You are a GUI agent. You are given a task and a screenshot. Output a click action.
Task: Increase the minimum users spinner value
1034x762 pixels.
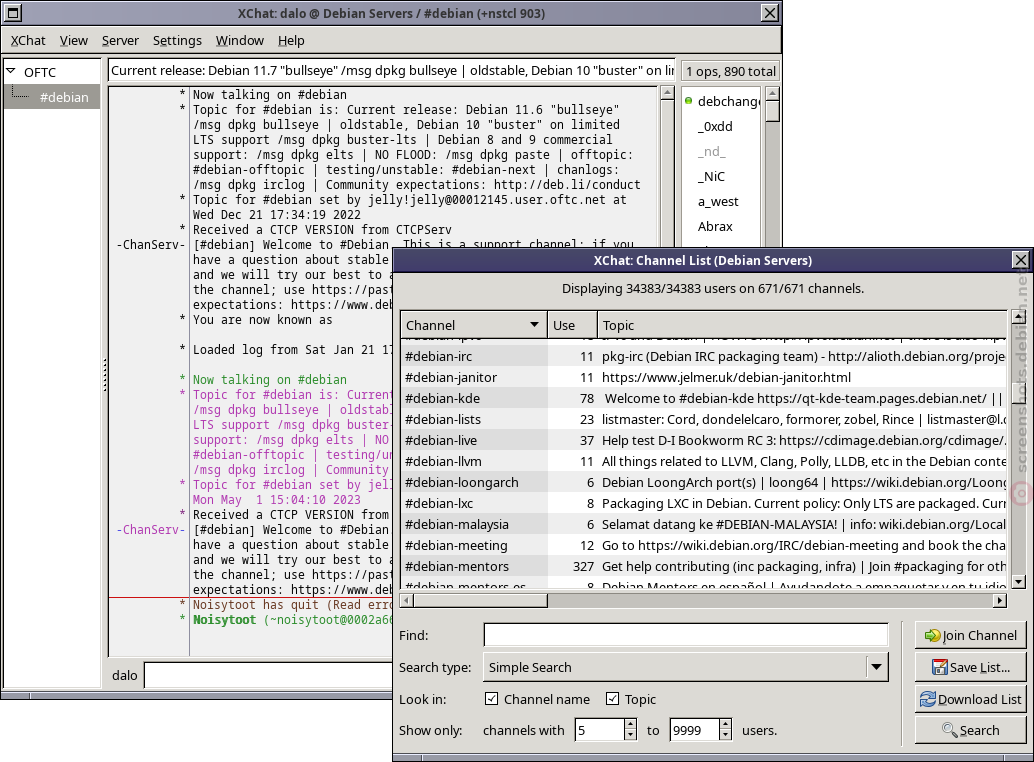630,724
